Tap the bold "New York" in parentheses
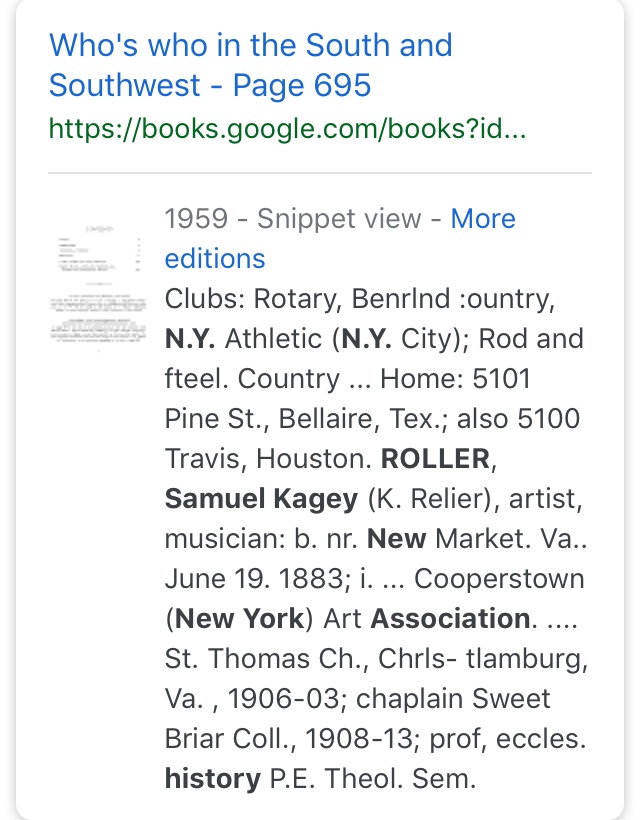This screenshot has width=640, height=820. point(244,619)
